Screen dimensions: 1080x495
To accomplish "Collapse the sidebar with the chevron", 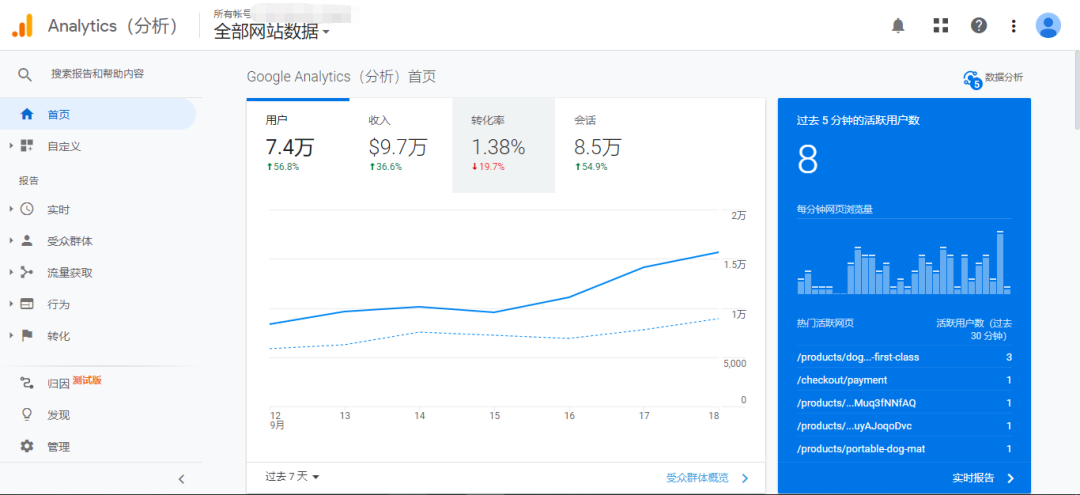I will tap(181, 479).
